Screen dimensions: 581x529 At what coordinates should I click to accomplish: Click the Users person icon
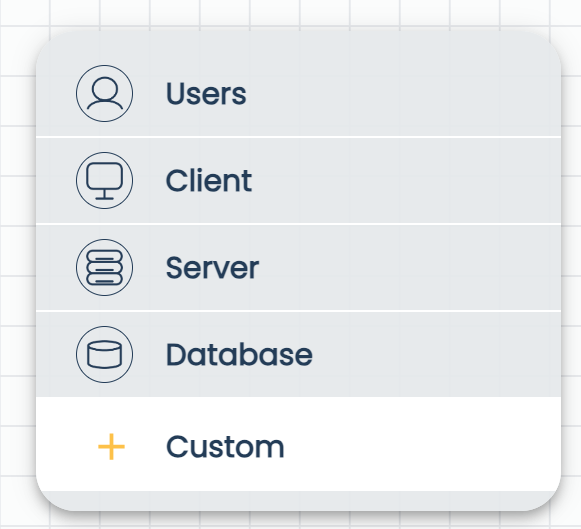point(104,93)
